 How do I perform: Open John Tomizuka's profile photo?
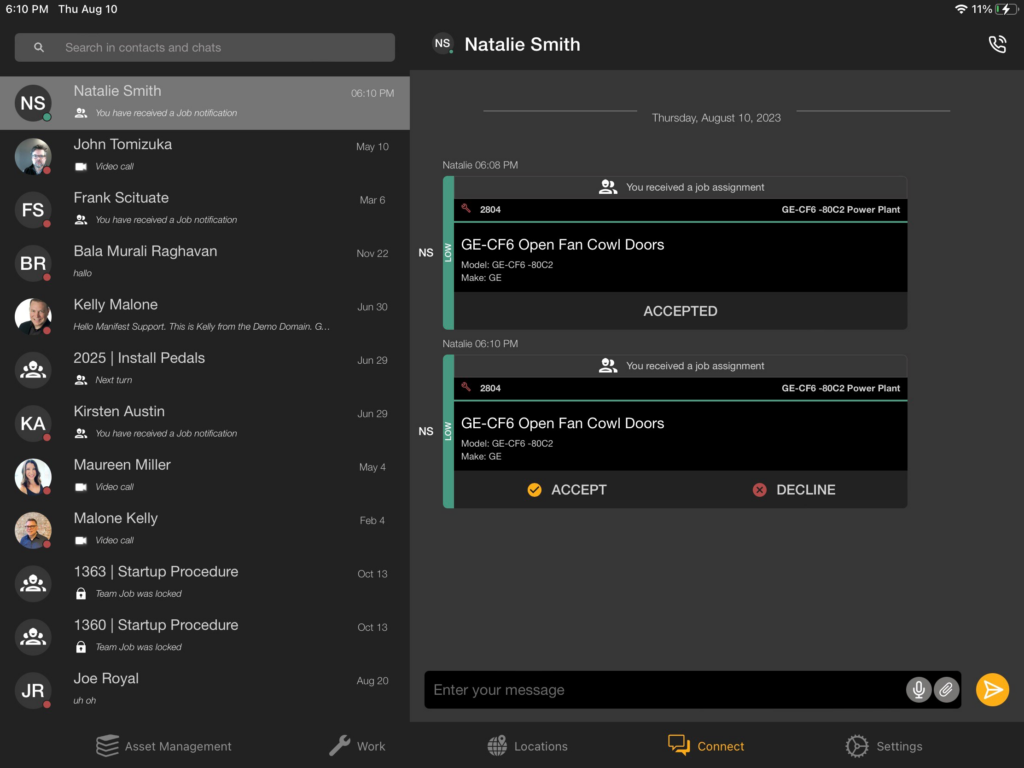[x=33, y=156]
